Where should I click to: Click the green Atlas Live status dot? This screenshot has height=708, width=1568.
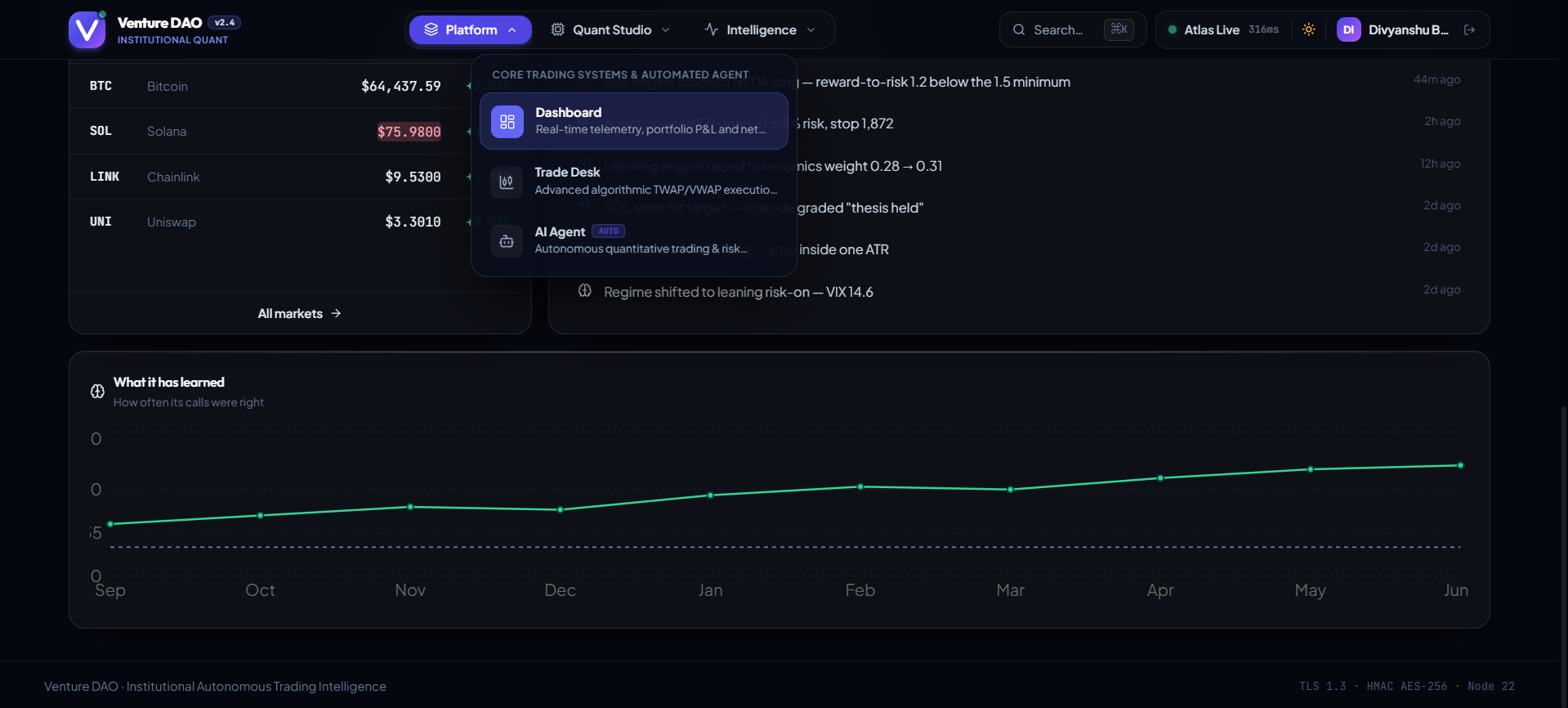coord(1173,29)
